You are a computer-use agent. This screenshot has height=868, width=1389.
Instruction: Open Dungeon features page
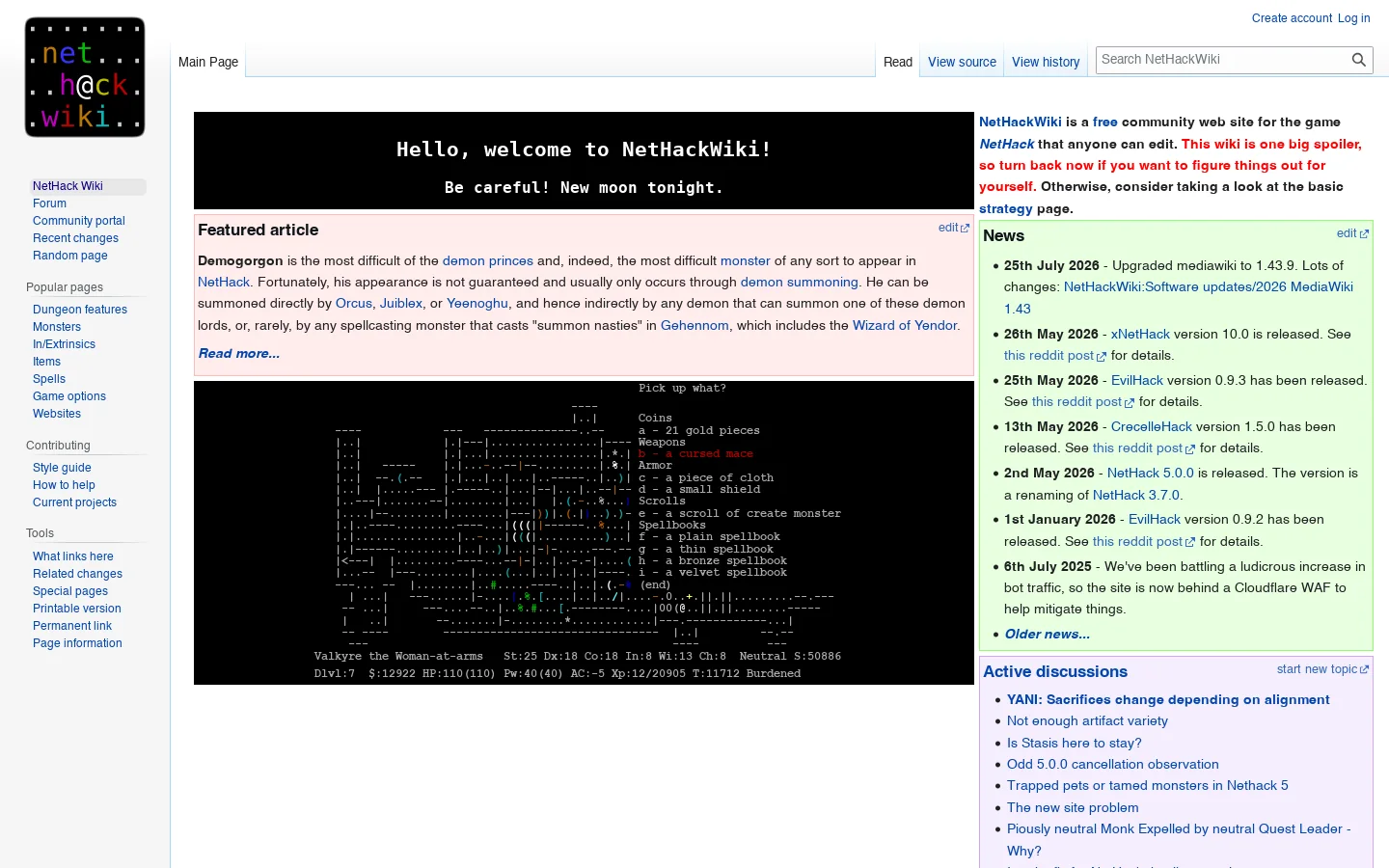coord(80,310)
